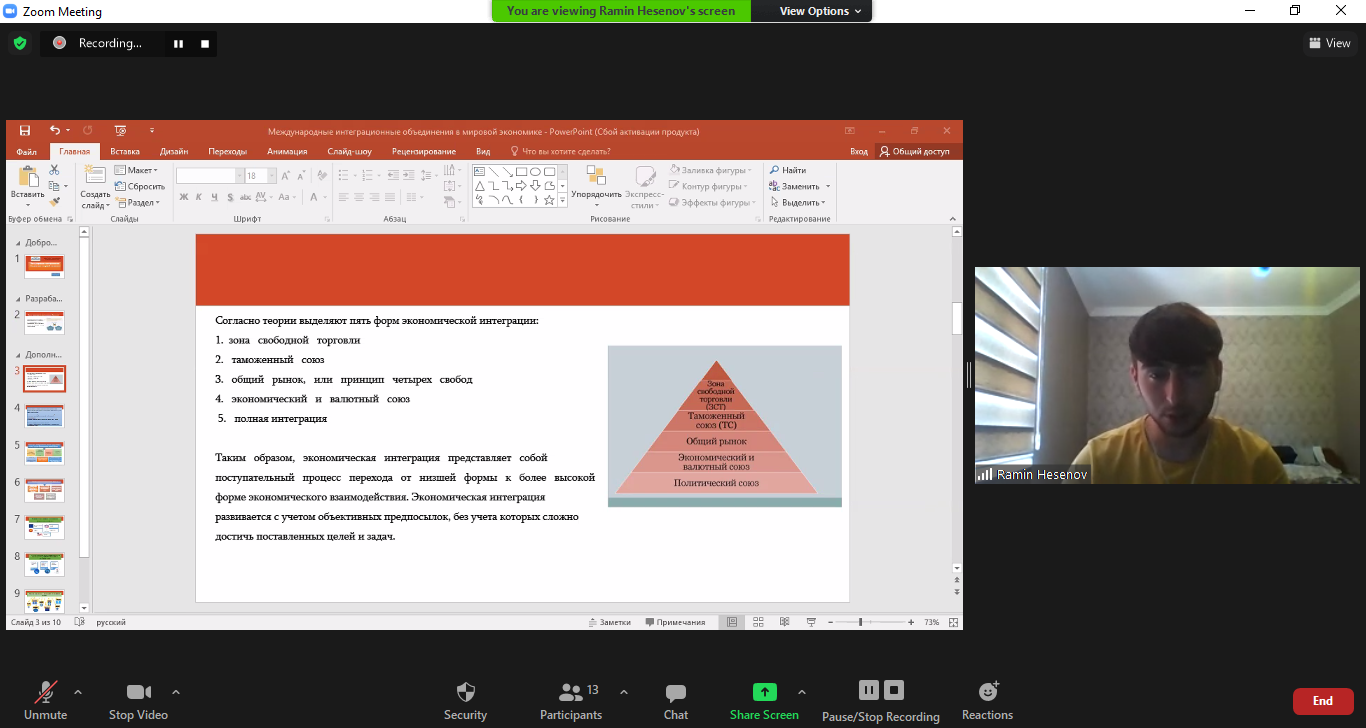Viewport: 1366px width, 728px height.
Task: Switch to the Анимация tab
Action: pyautogui.click(x=288, y=151)
